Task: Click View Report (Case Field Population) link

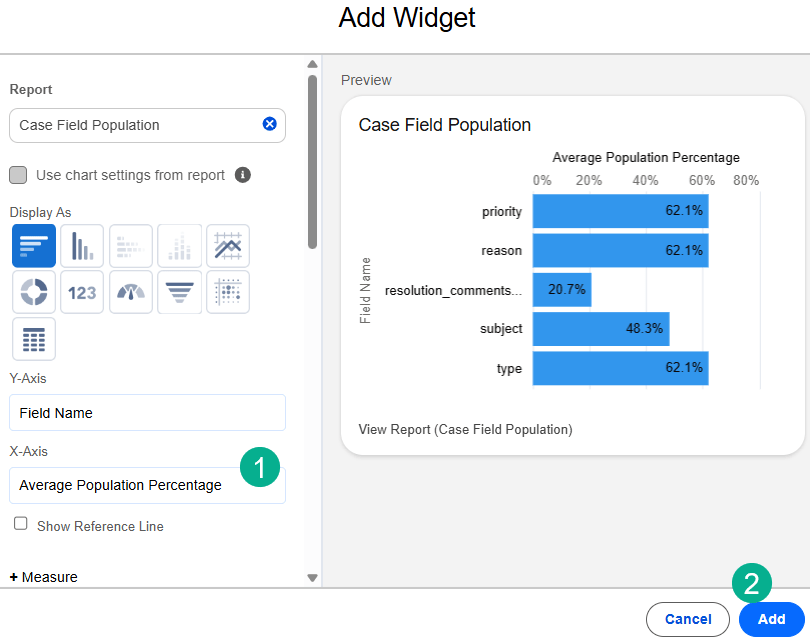Action: click(465, 430)
